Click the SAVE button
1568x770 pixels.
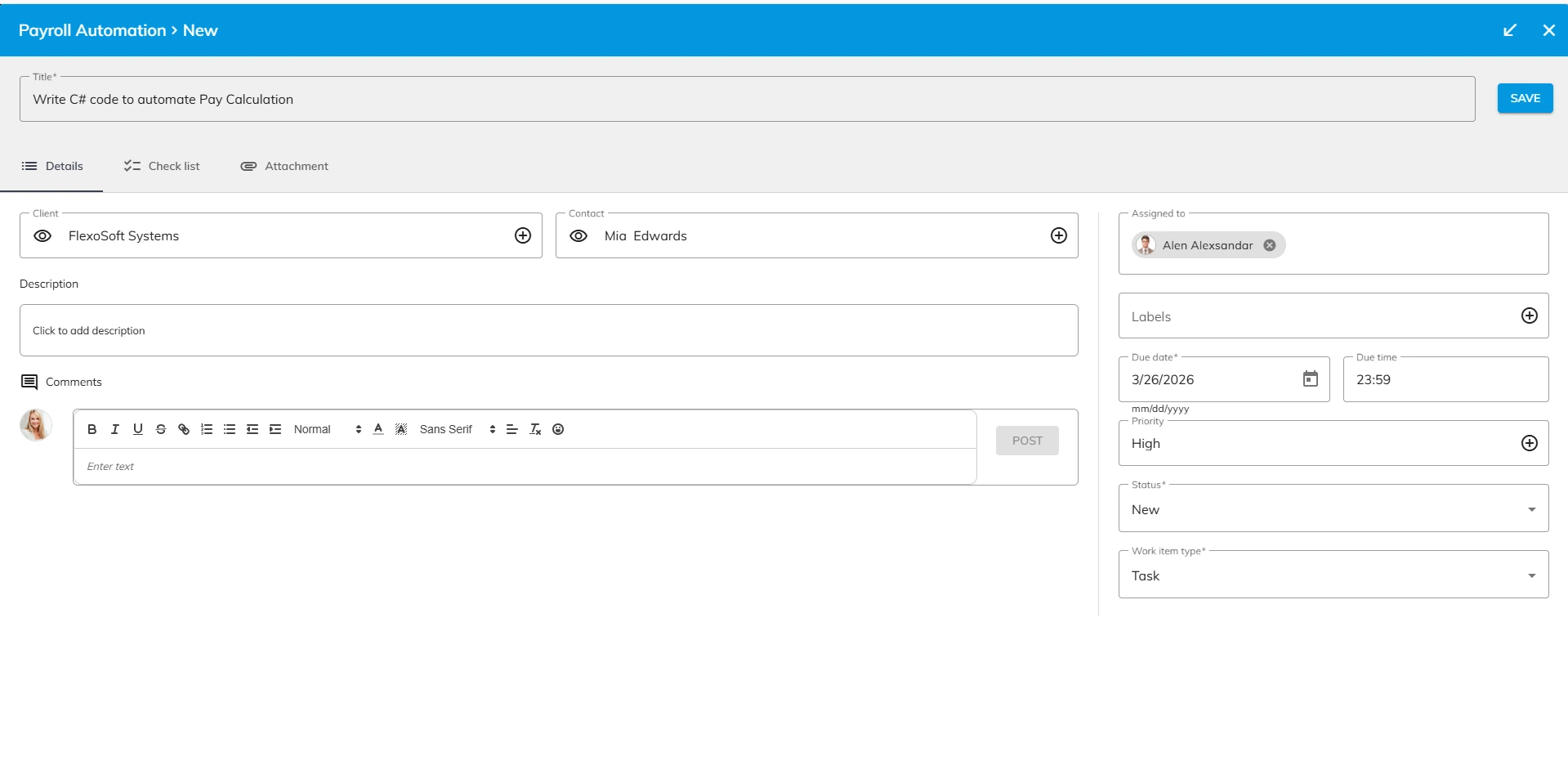coord(1525,98)
